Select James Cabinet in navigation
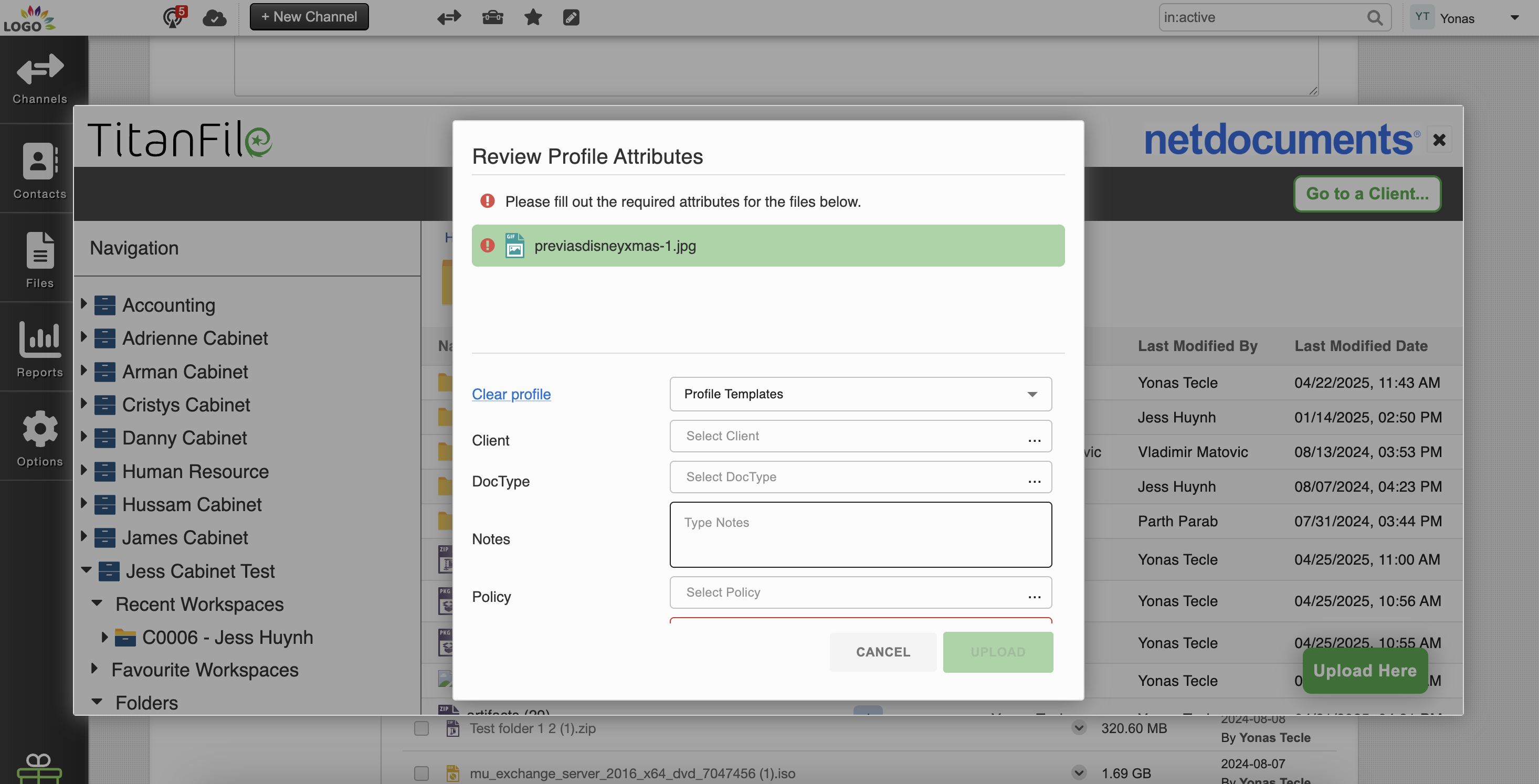1539x784 pixels. [185, 537]
